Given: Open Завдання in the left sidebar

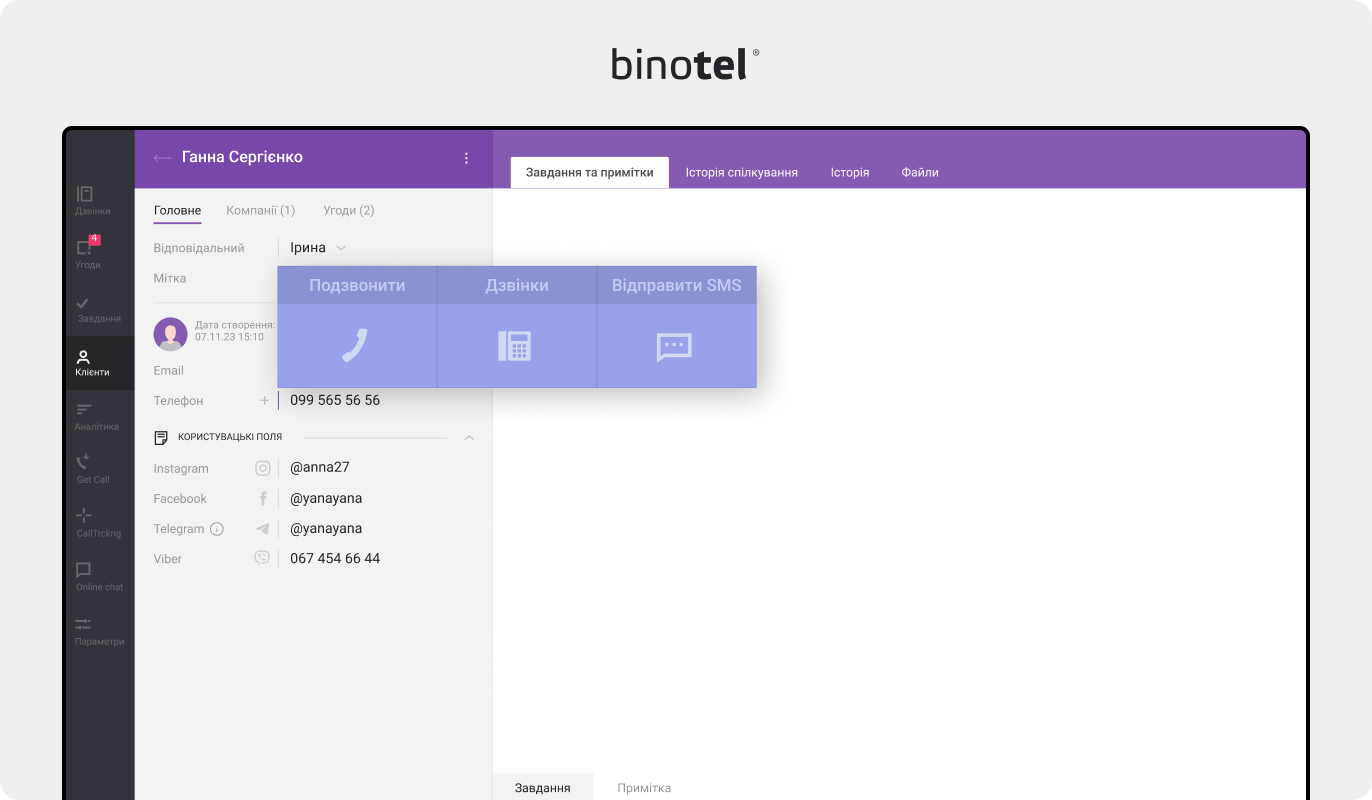Looking at the screenshot, I should (99, 310).
